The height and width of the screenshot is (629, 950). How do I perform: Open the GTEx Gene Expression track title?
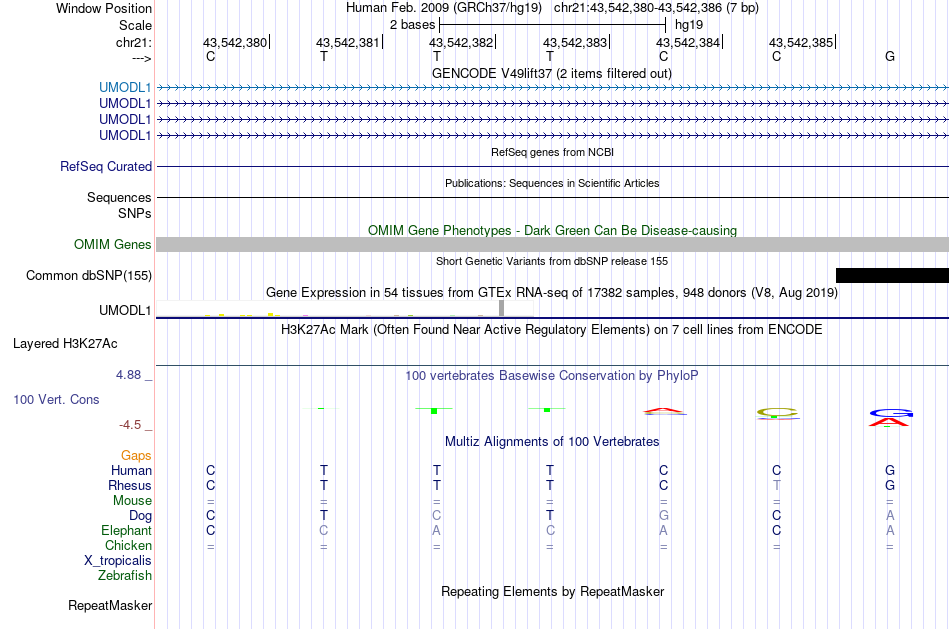point(552,293)
